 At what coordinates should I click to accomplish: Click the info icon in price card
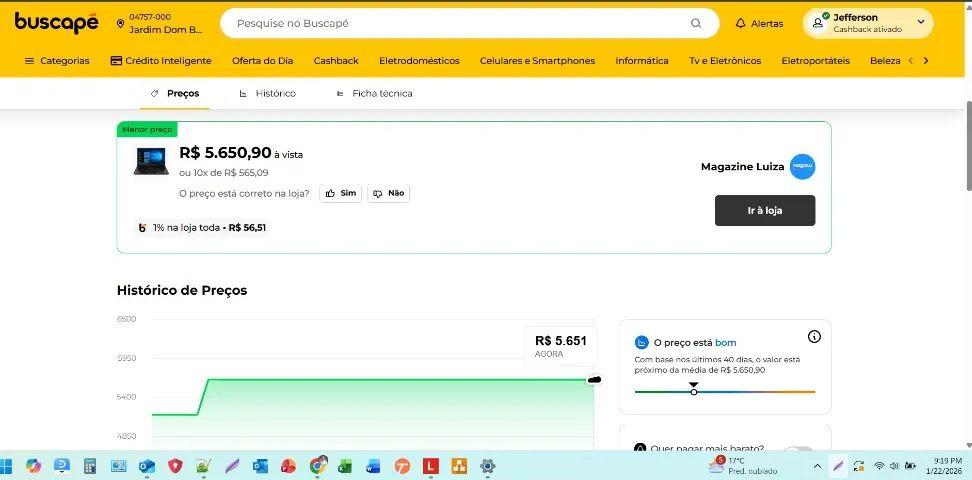815,337
